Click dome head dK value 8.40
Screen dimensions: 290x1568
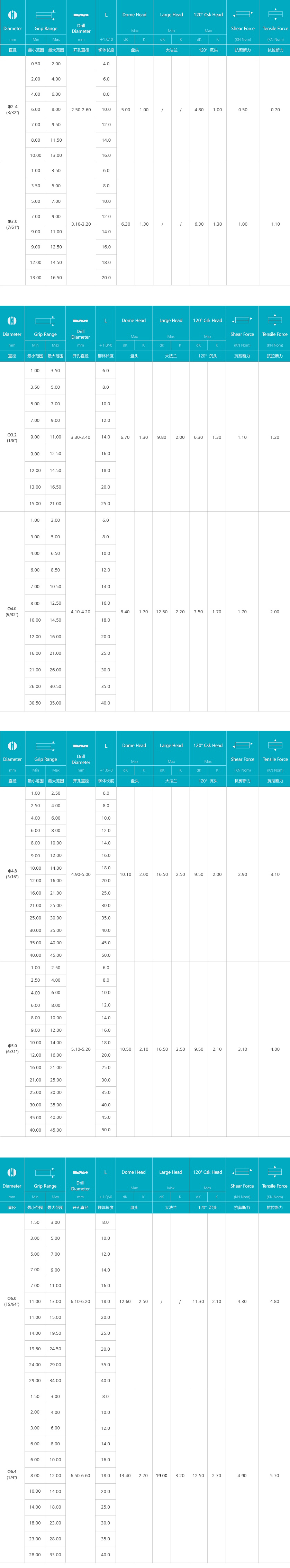[125, 612]
